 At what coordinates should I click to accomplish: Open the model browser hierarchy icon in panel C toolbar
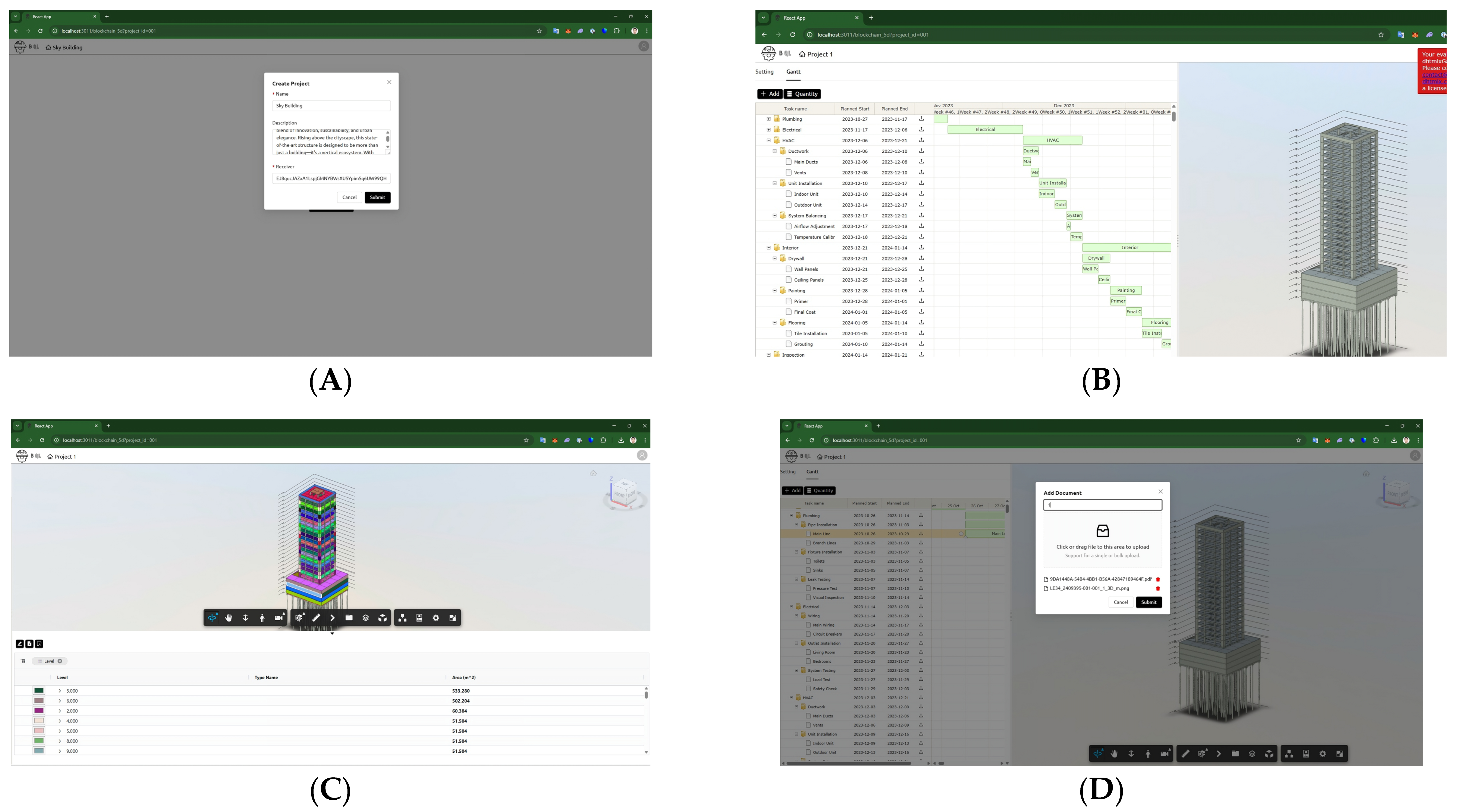click(x=402, y=618)
